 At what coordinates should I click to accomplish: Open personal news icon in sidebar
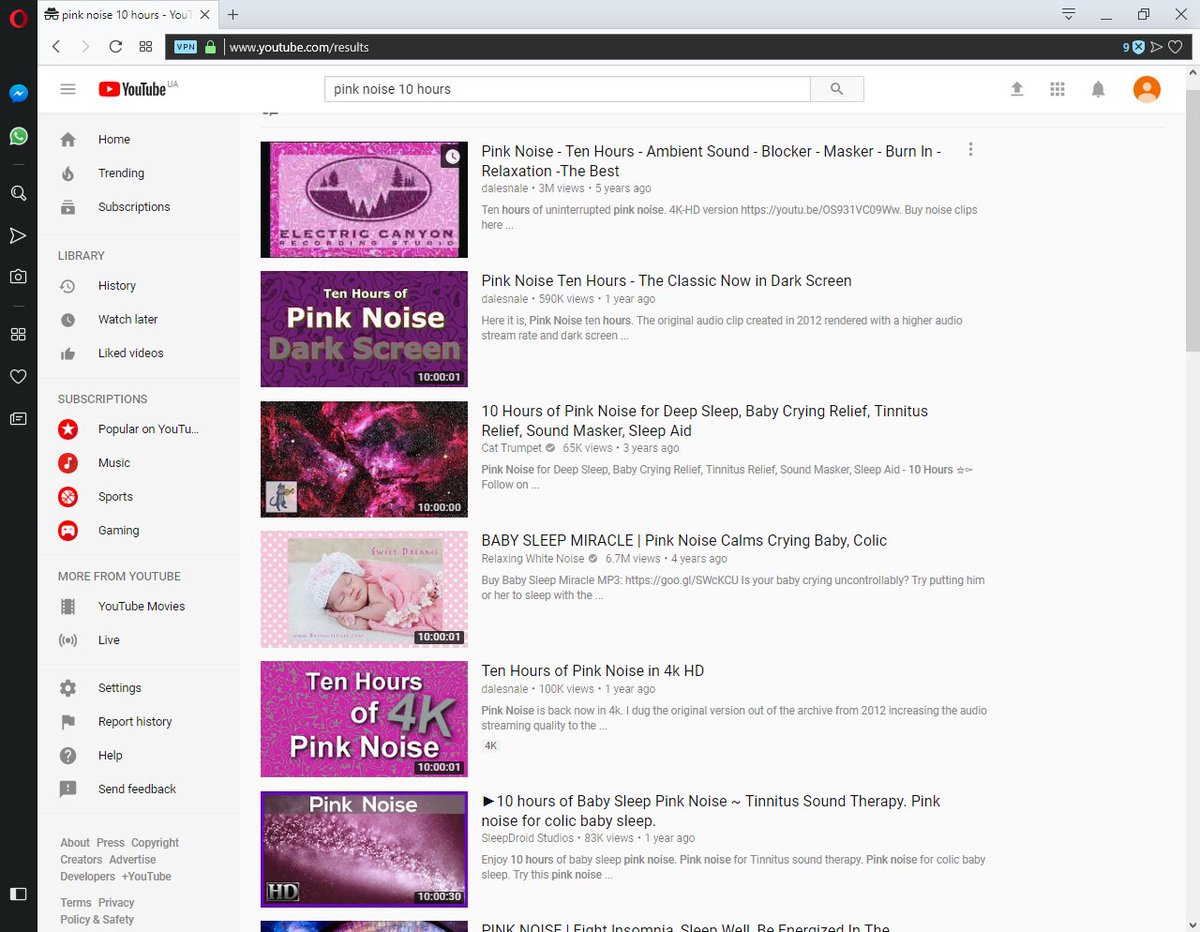coord(18,418)
